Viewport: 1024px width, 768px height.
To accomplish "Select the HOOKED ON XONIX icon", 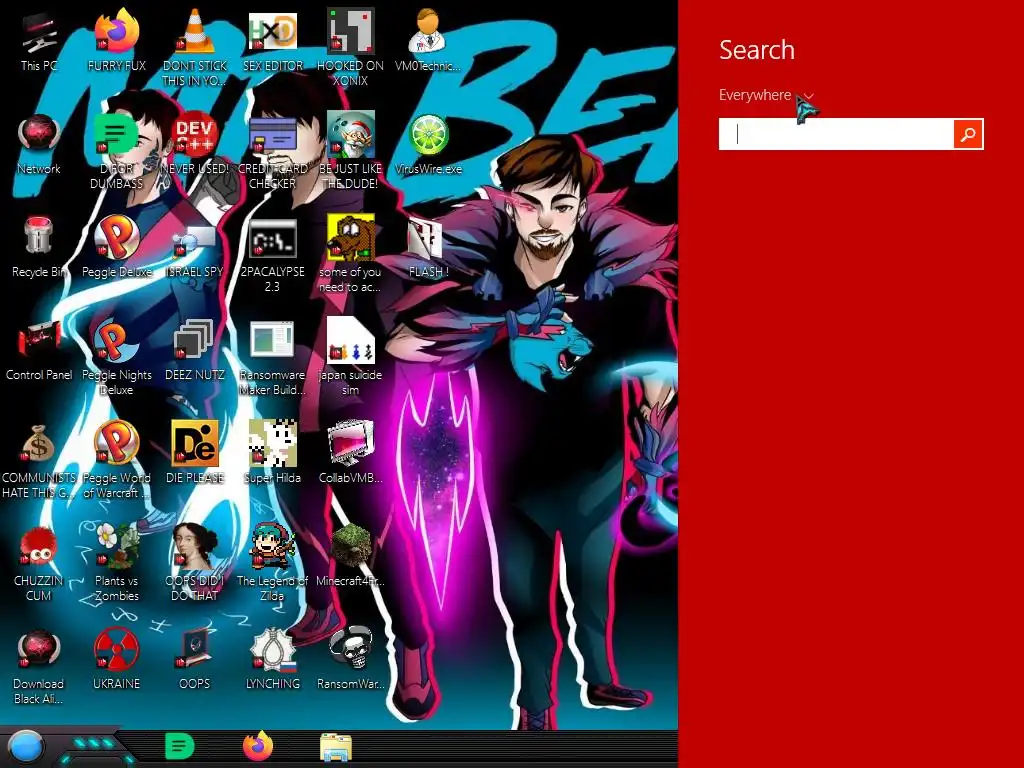I will [351, 31].
